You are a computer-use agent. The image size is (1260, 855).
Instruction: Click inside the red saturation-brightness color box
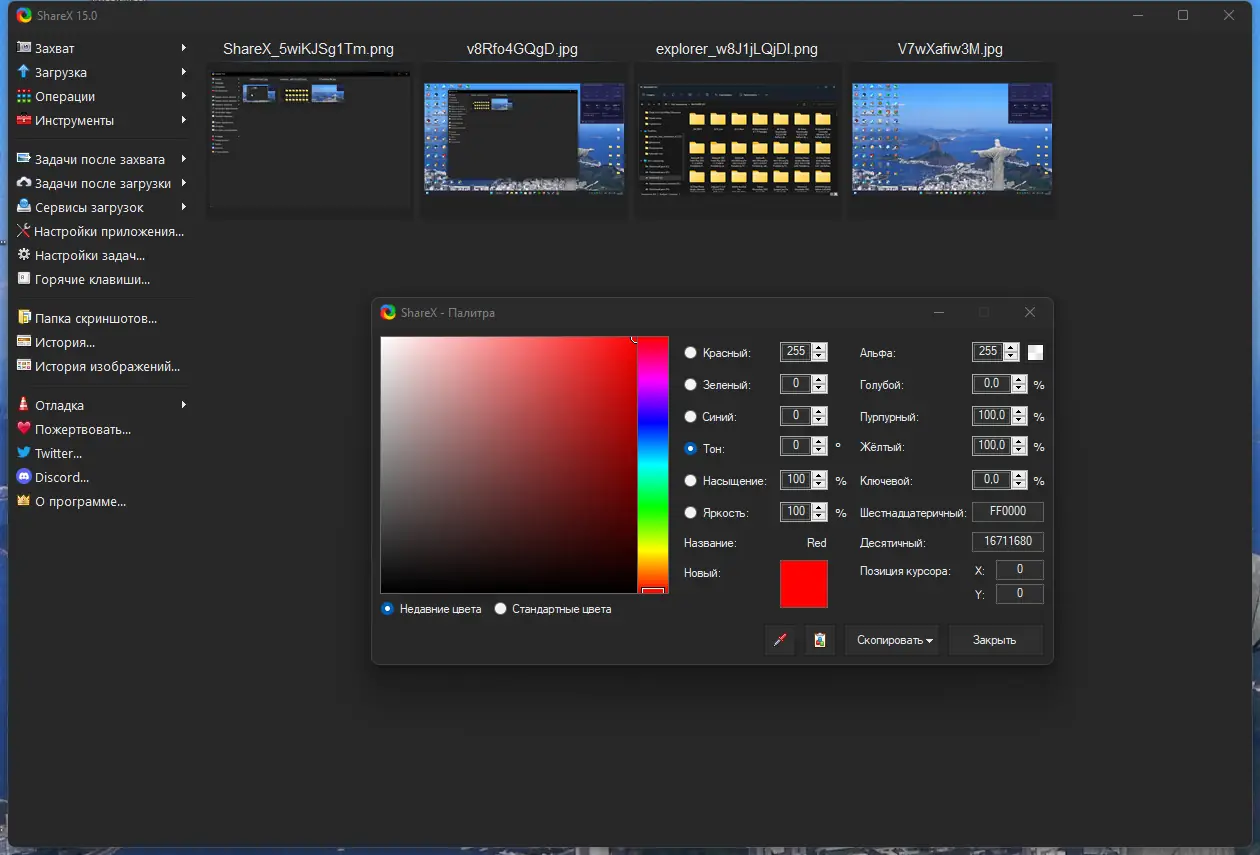tap(508, 465)
